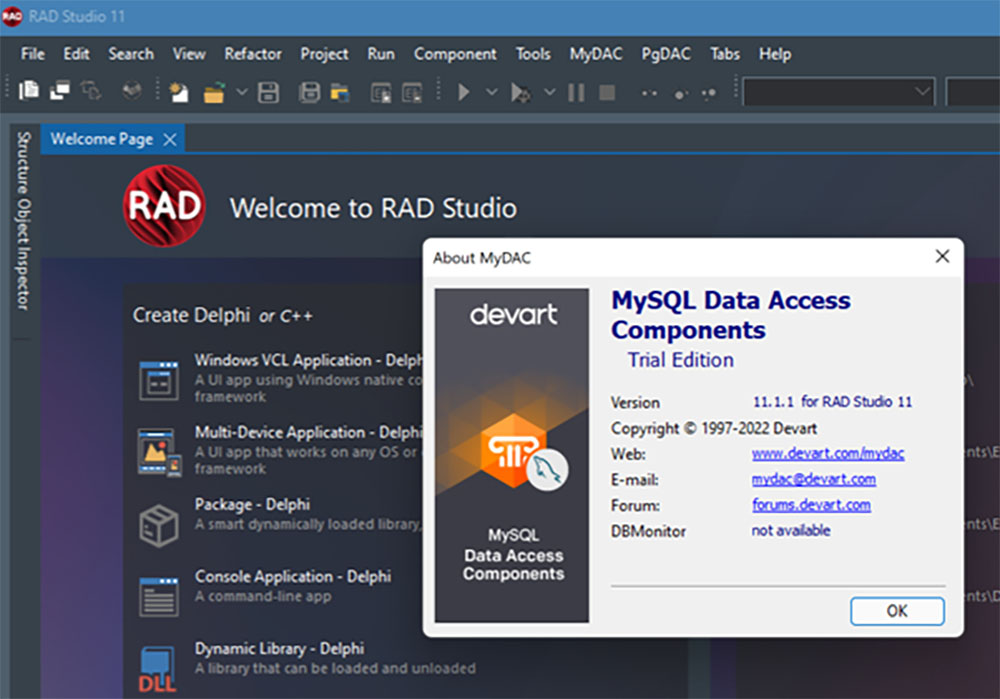Click the RAD Studio title bar app icon
This screenshot has height=699, width=1000.
click(x=12, y=17)
